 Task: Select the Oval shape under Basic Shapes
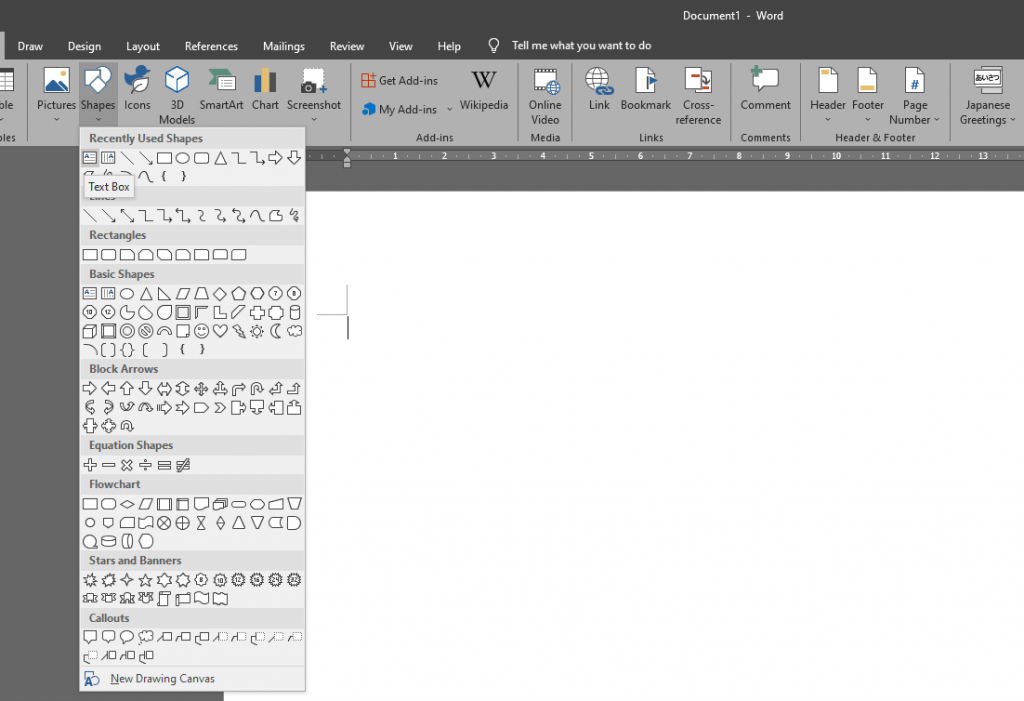[128, 293]
